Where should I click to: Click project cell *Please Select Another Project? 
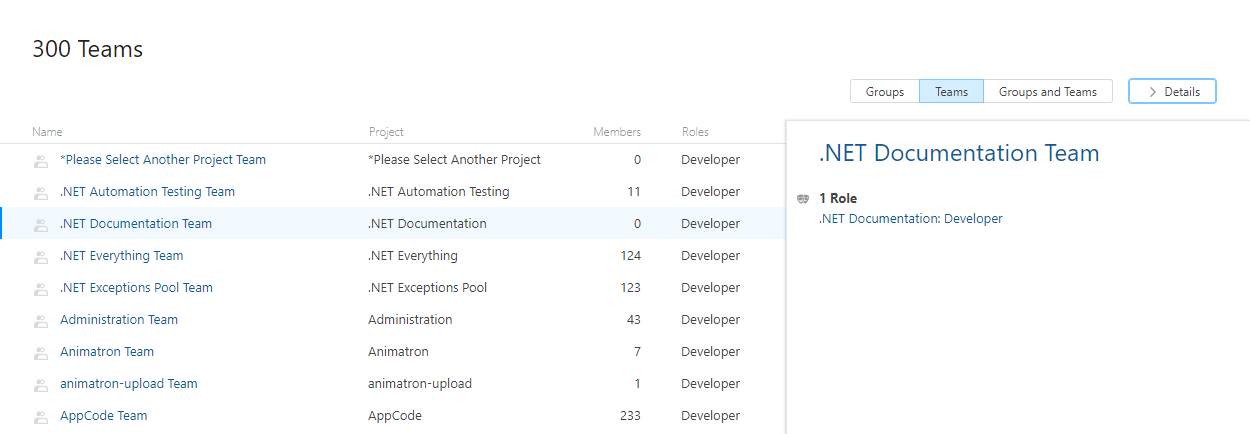454,160
